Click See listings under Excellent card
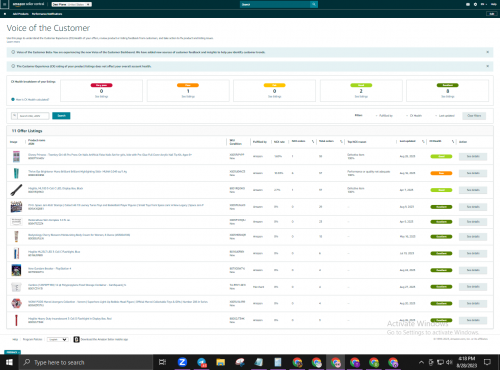 [x=448, y=97]
